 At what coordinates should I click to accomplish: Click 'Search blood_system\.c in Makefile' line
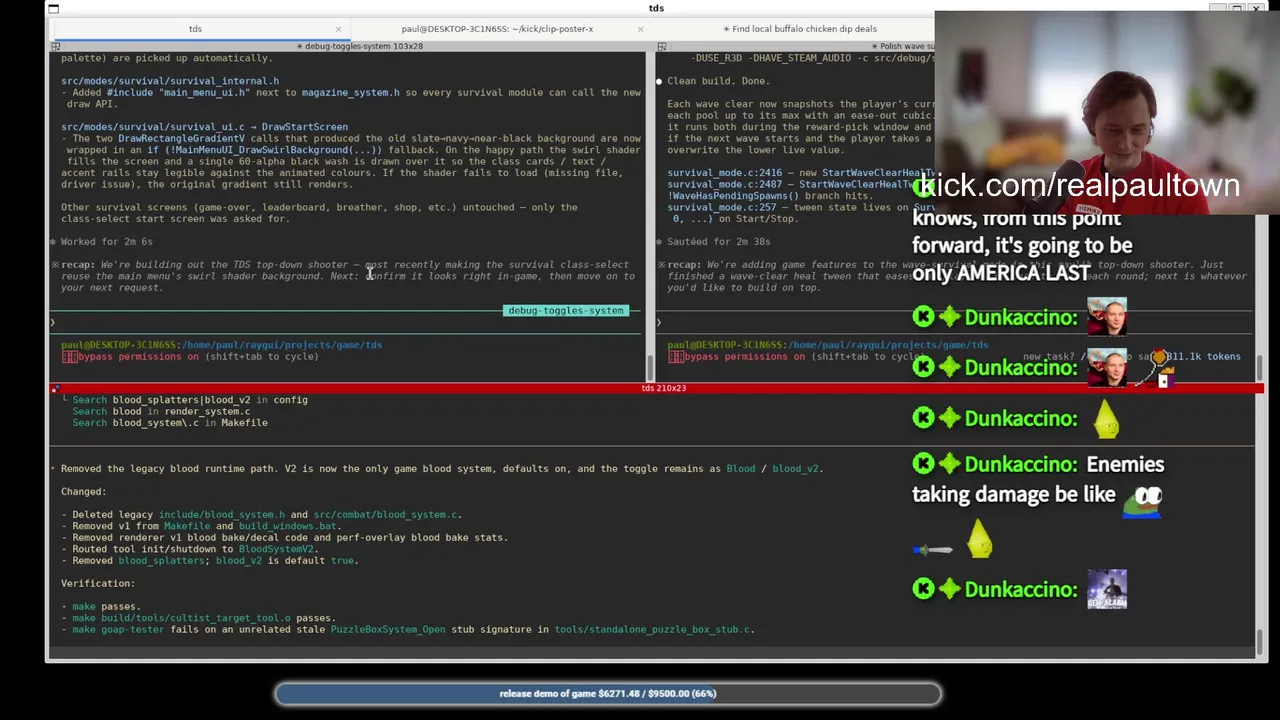click(169, 423)
